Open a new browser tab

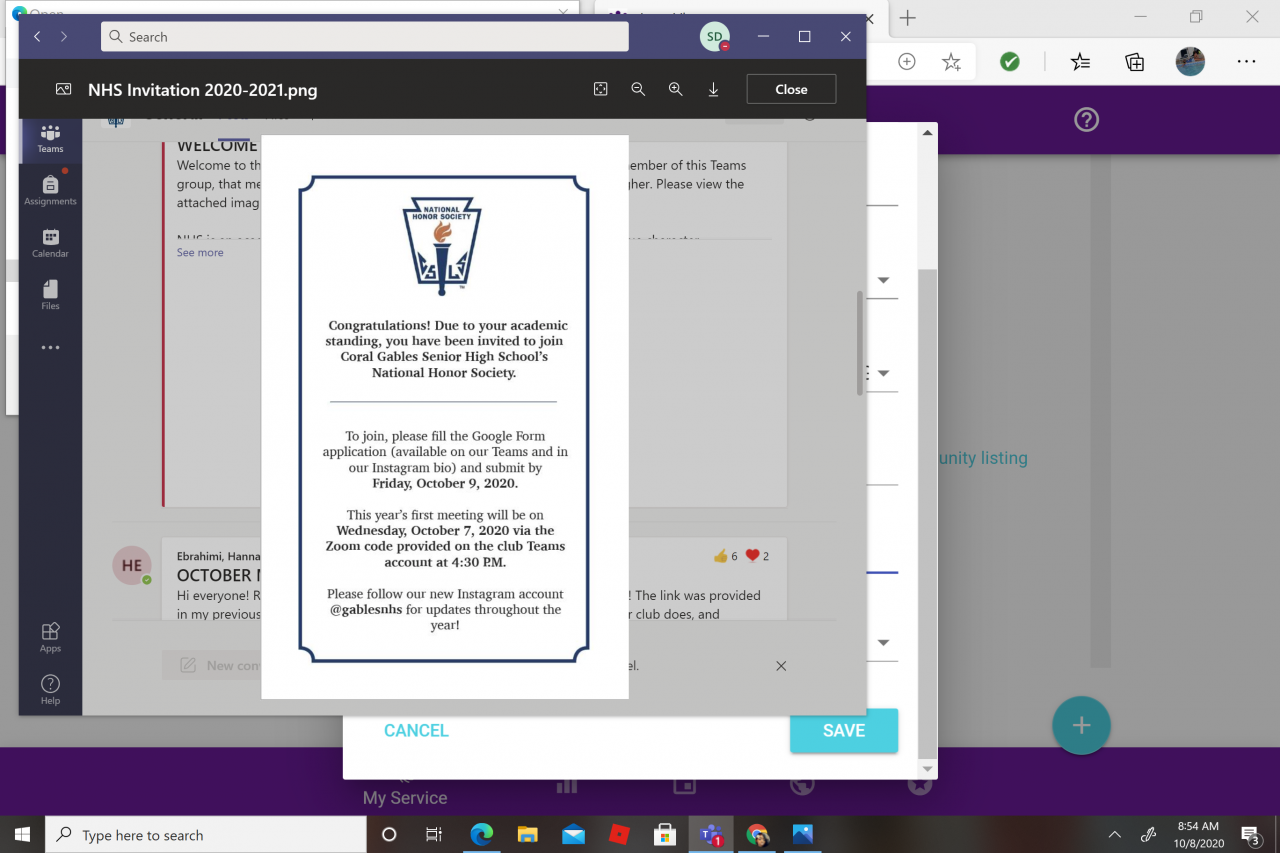tap(907, 18)
